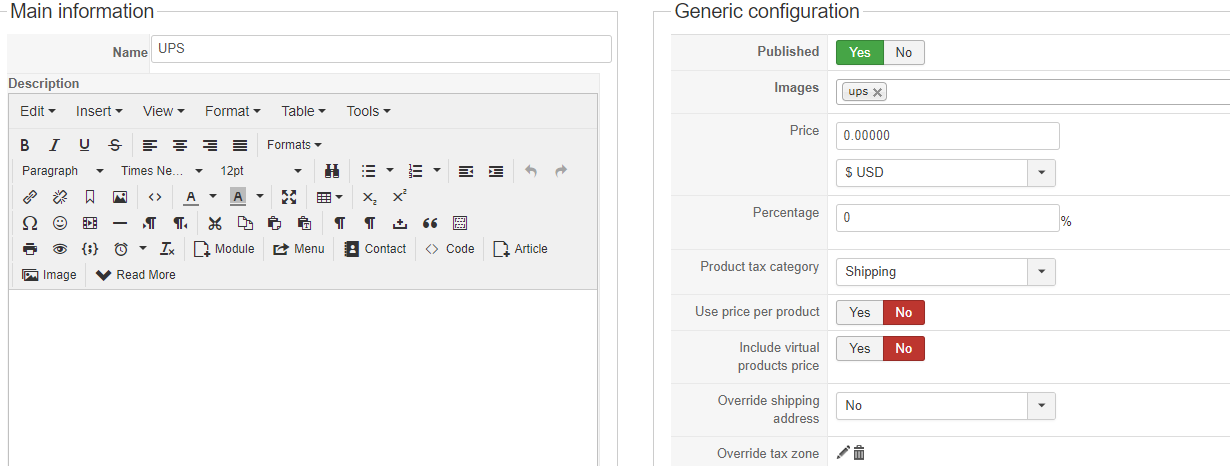This screenshot has height=466, width=1230.
Task: Toggle fullscreen editor mode icon
Action: tap(289, 197)
